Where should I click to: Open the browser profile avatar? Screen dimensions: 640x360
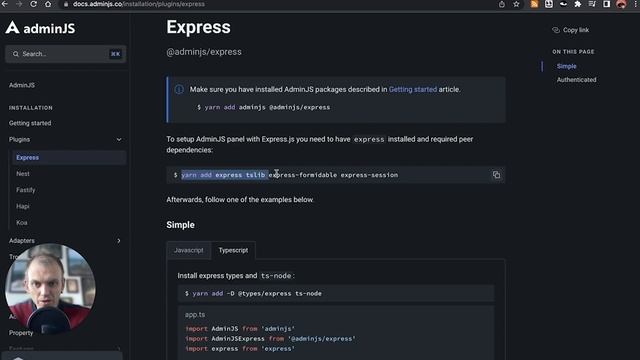click(621, 4)
